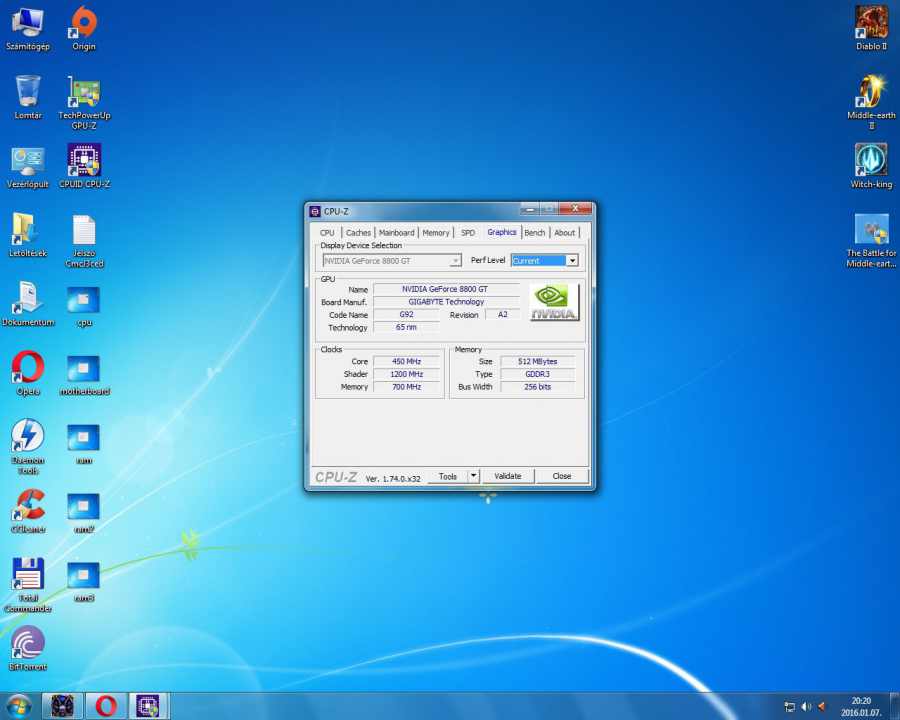The width and height of the screenshot is (900, 720).
Task: Launch Total Commander desktop shortcut
Action: pos(28,584)
